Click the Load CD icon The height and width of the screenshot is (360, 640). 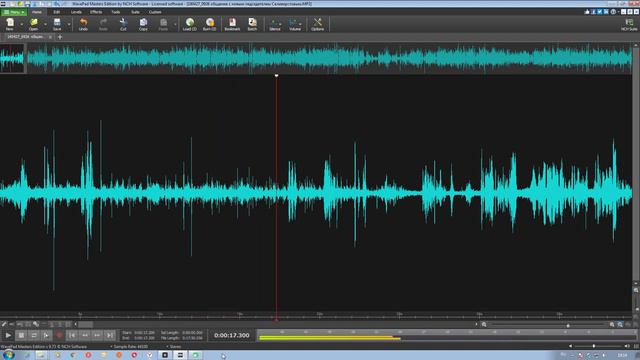190,24
